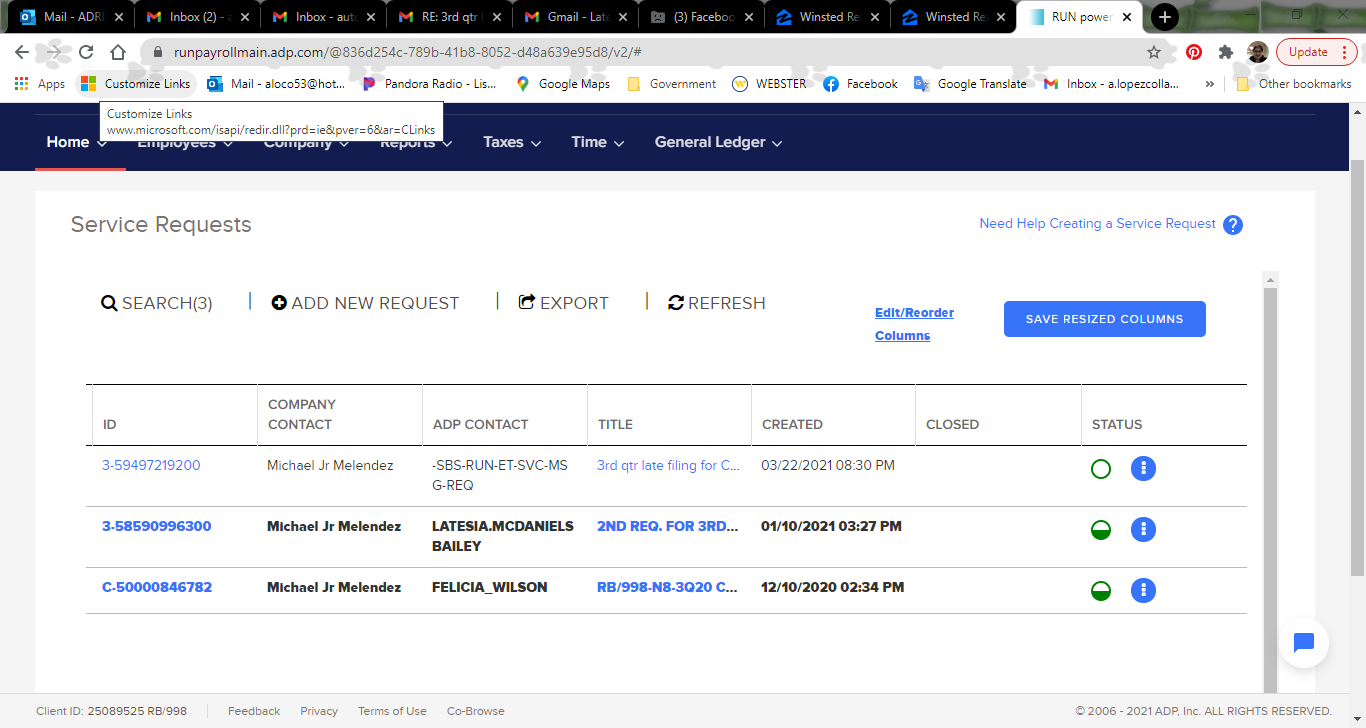Click the half-filled status circle for FELICIA_WILSON row

tap(1100, 590)
